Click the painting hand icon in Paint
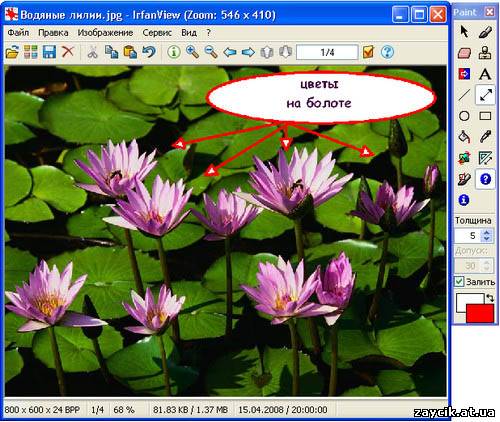The width and height of the screenshot is (500, 422). (464, 179)
